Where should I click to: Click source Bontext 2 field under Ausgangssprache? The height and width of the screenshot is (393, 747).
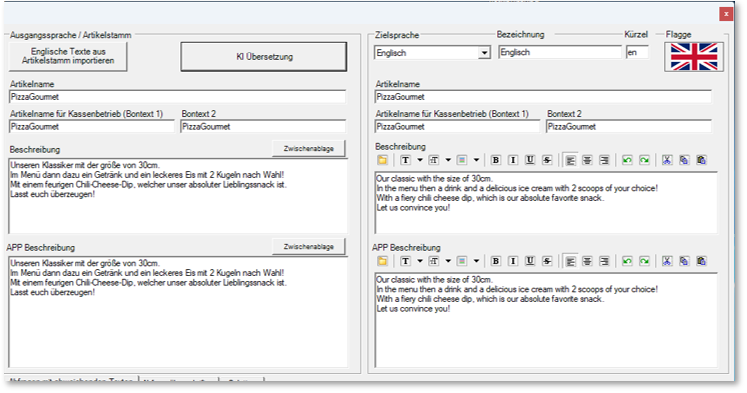(263, 127)
